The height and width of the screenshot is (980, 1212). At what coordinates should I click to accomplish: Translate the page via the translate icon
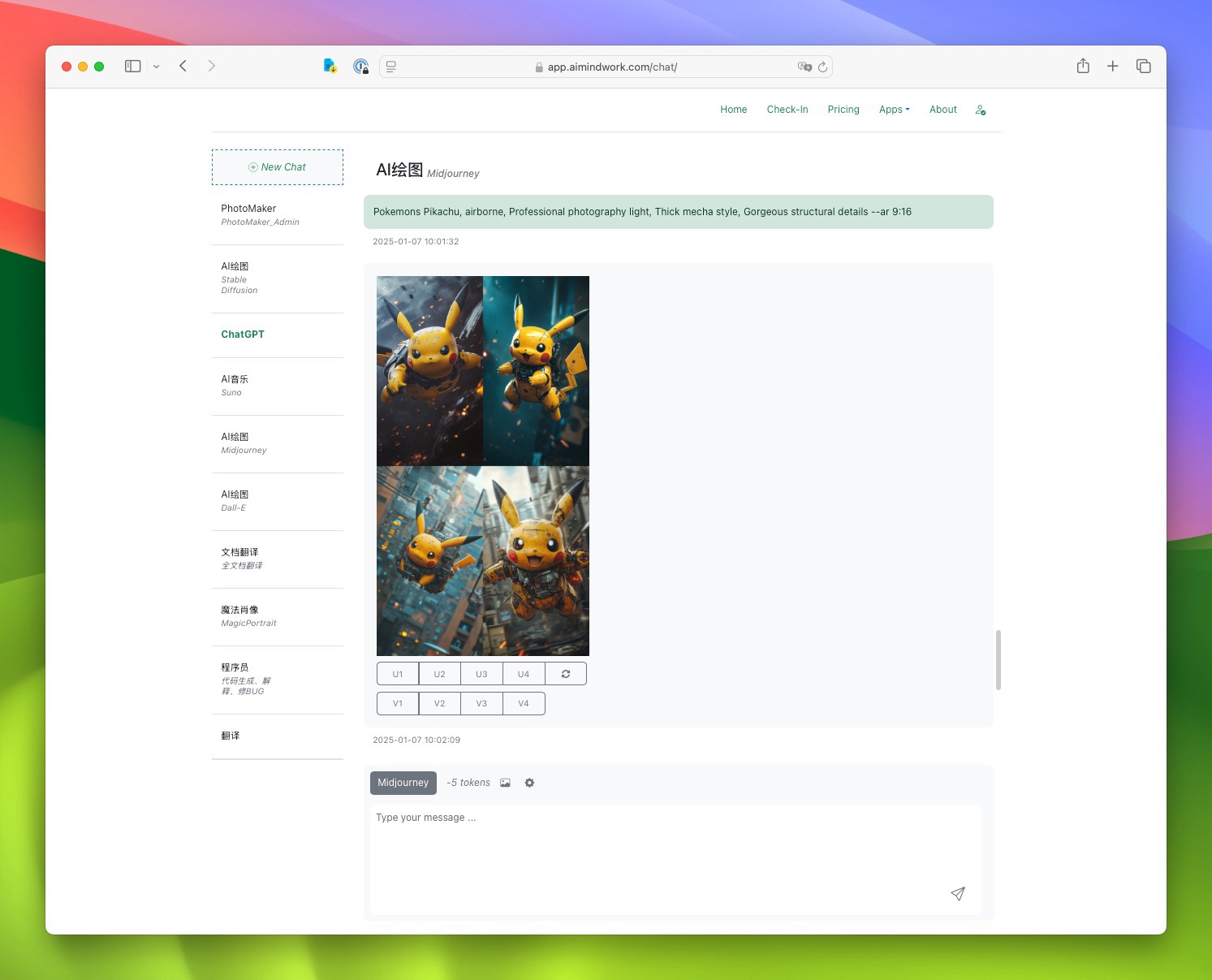click(804, 67)
